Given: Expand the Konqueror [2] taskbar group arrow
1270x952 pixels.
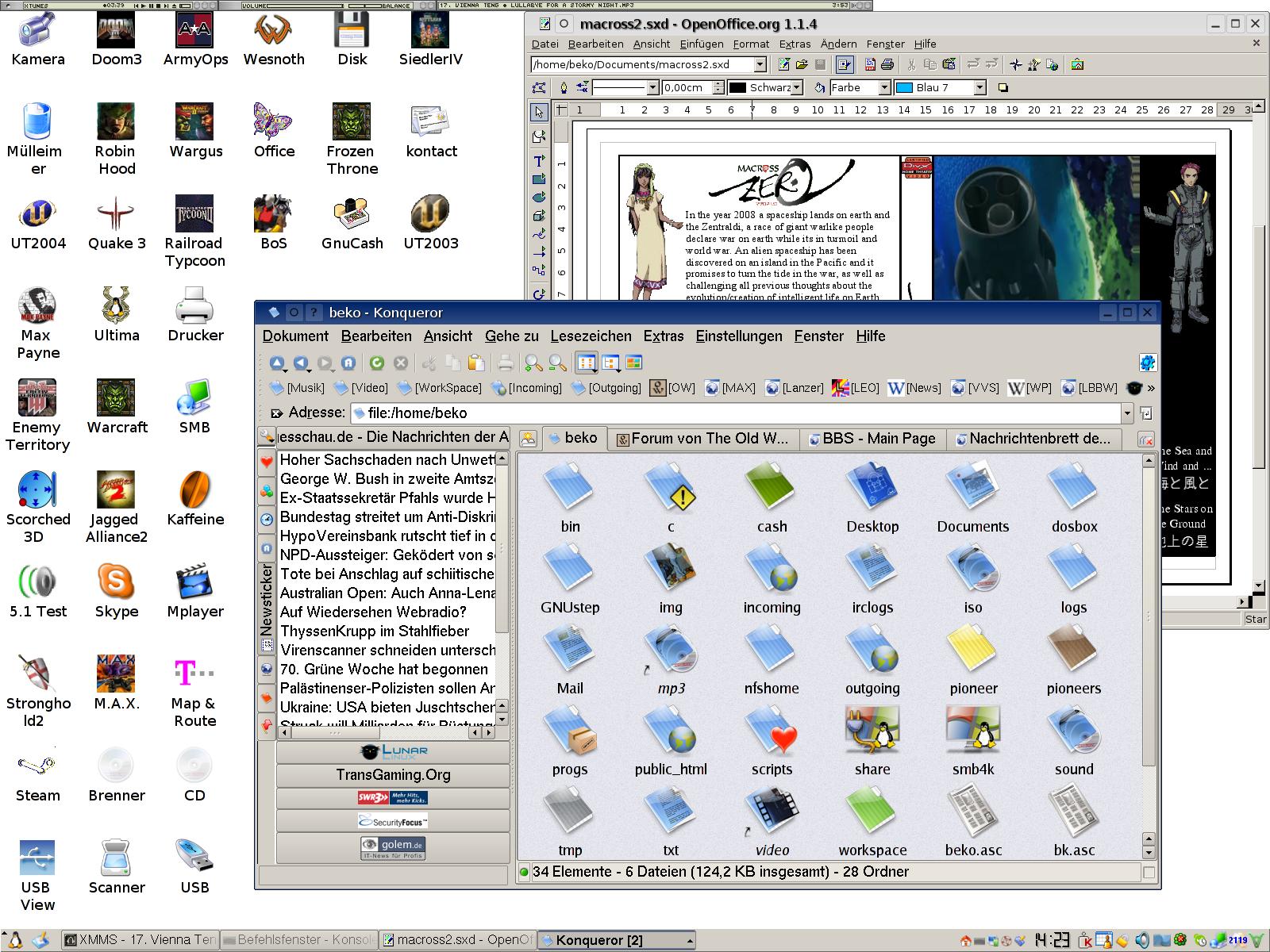Looking at the screenshot, I should tap(690, 940).
